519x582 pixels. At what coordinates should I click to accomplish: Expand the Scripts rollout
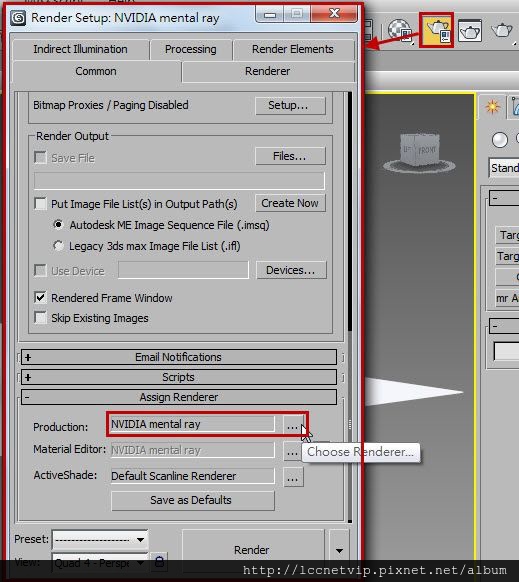(x=179, y=377)
